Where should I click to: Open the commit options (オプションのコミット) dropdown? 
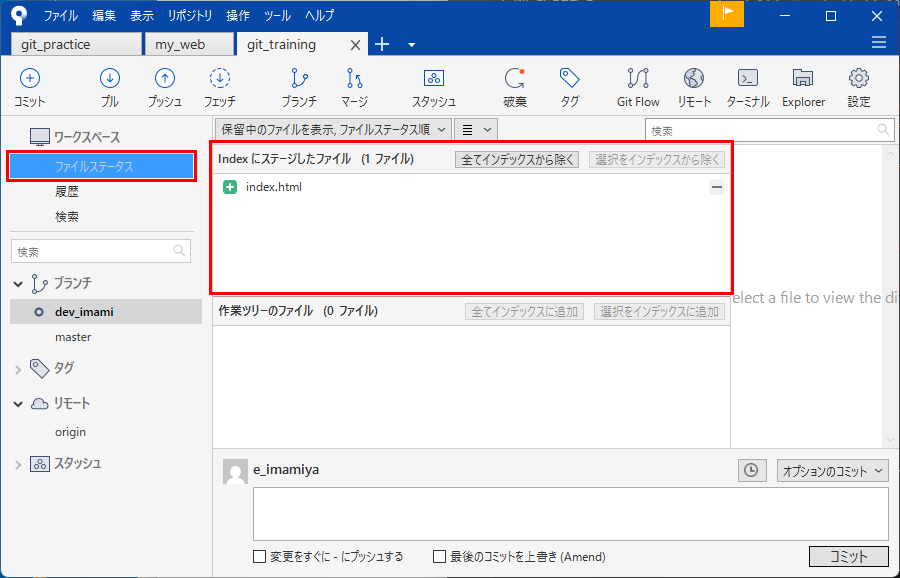(833, 471)
